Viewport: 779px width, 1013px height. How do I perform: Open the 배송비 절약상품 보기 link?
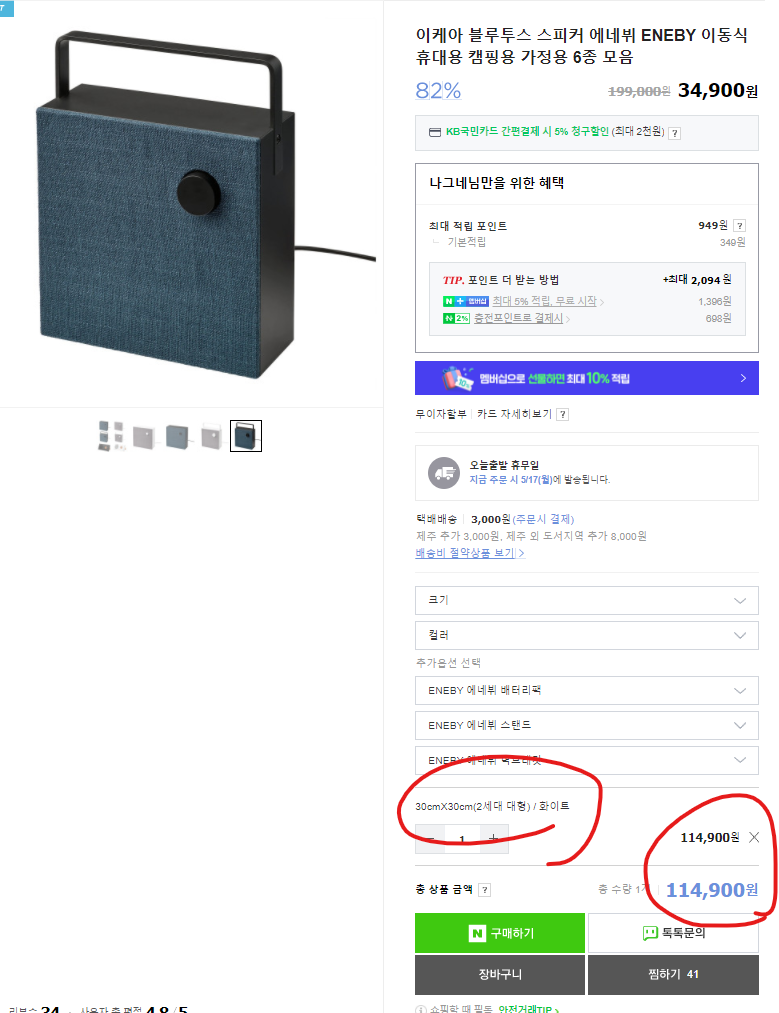coord(470,553)
